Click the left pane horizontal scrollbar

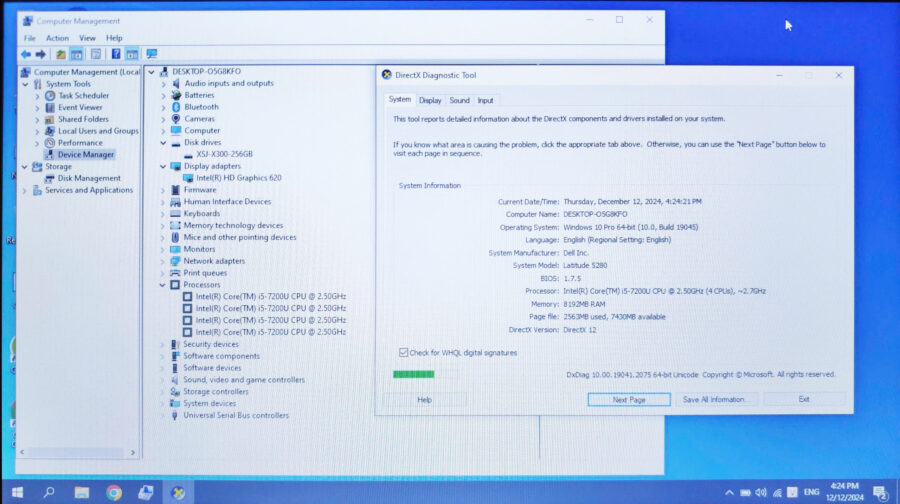coord(76,452)
